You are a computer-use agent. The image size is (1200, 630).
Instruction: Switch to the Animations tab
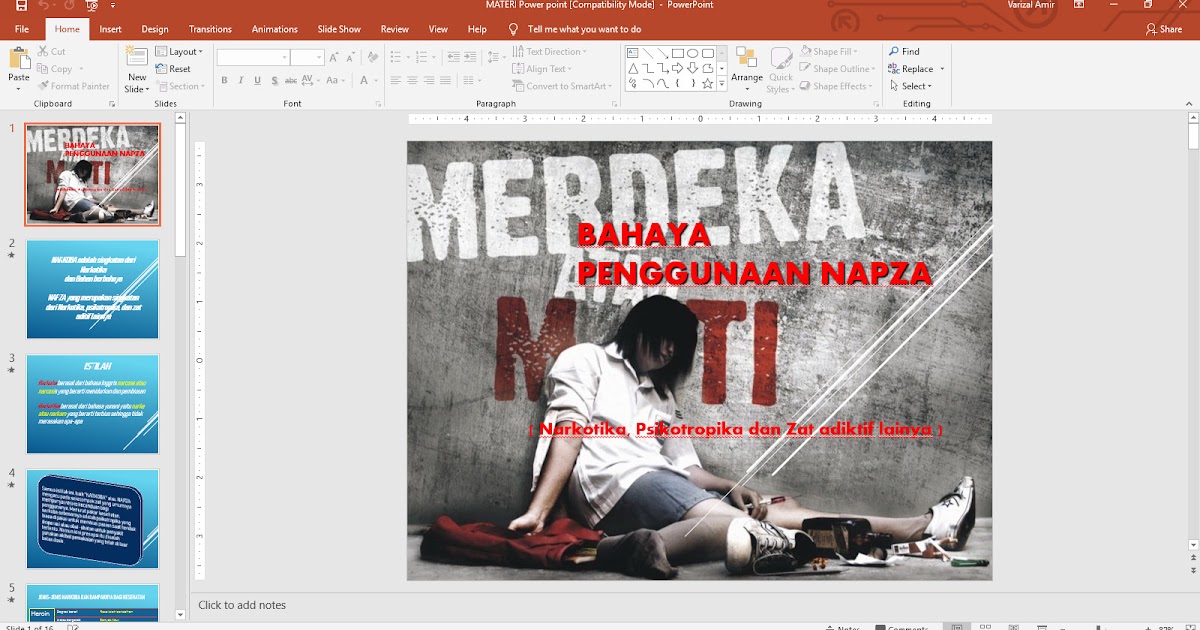[274, 29]
